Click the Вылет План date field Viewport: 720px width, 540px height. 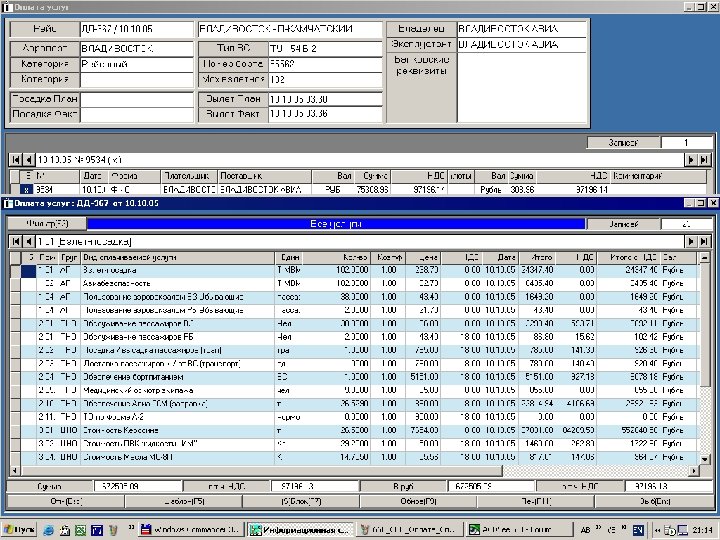[325, 99]
